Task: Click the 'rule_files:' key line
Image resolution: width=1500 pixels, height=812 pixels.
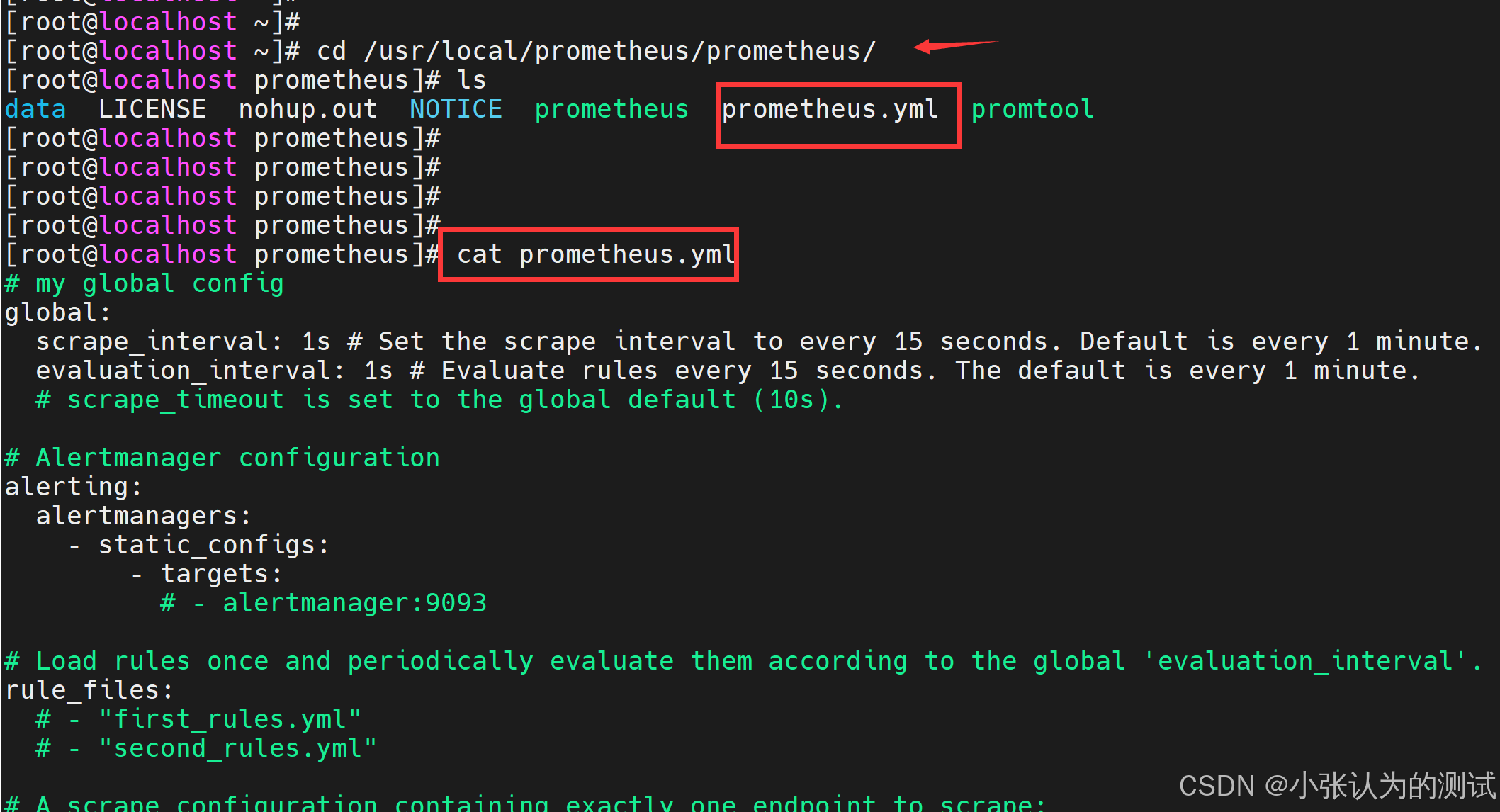Action: [x=89, y=691]
